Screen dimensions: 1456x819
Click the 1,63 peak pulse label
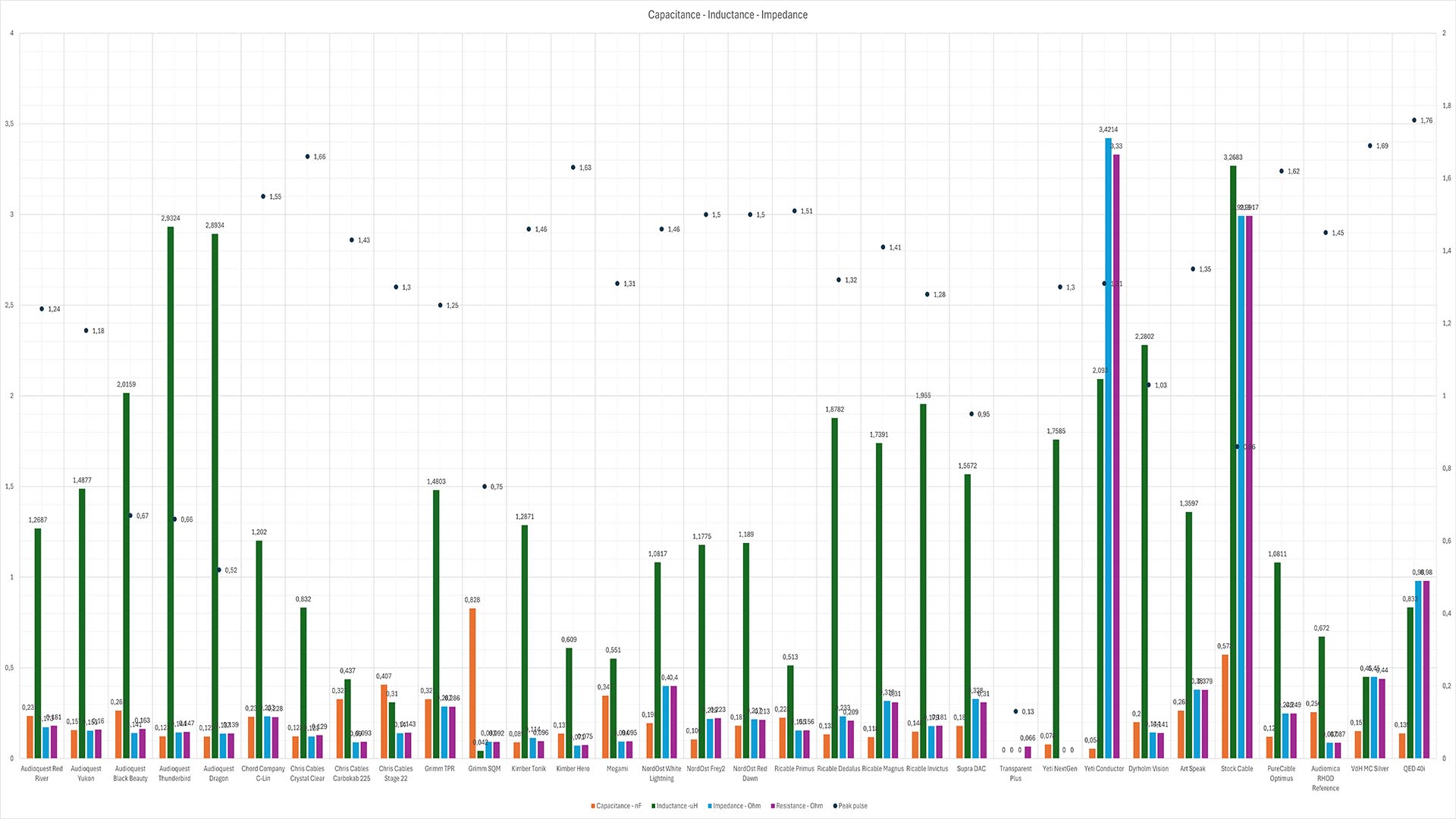tap(585, 168)
